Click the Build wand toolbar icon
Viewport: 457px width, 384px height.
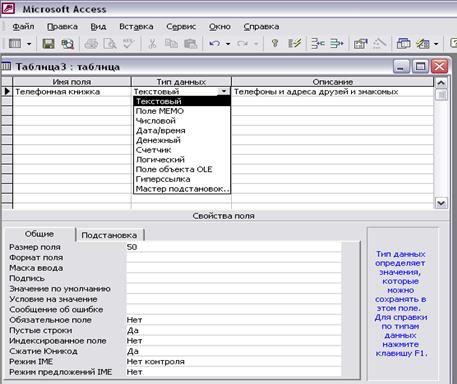379,44
